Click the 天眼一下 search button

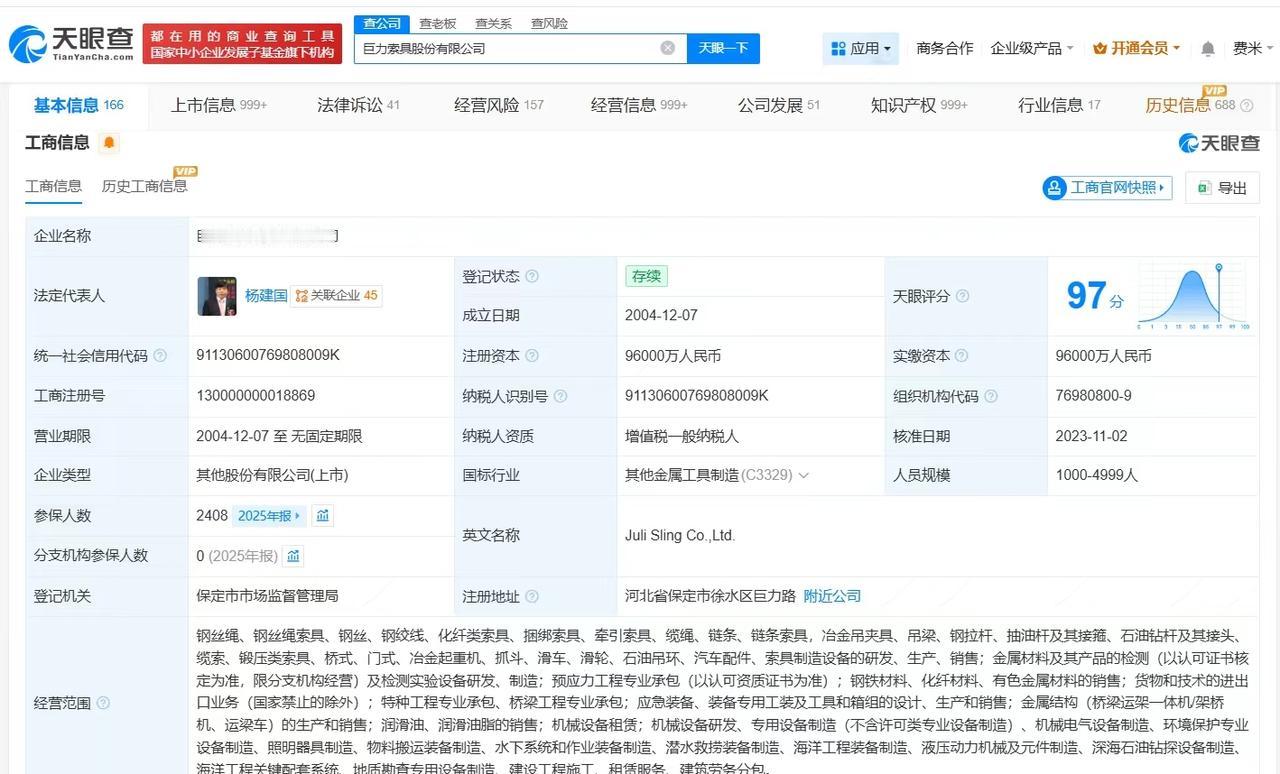point(723,48)
